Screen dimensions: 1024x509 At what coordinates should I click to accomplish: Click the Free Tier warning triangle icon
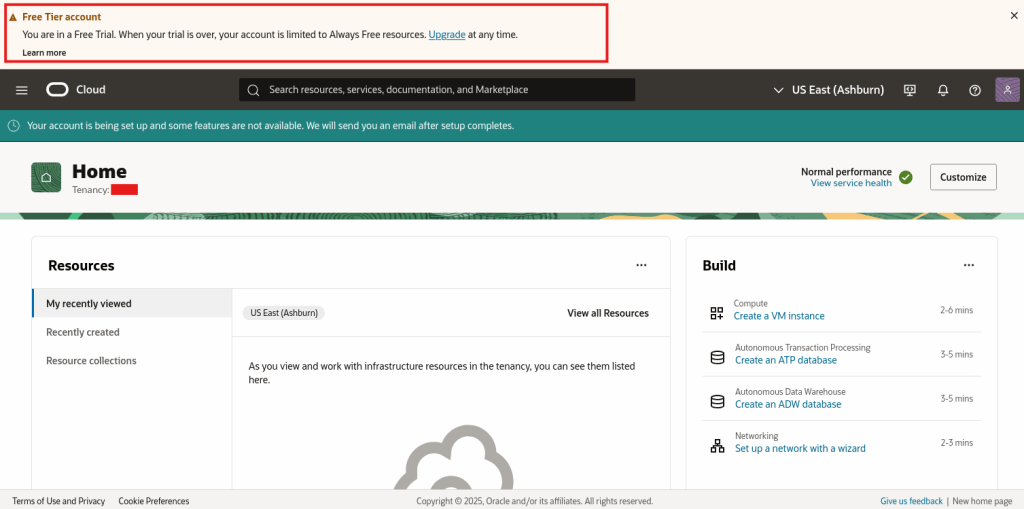pyautogui.click(x=13, y=18)
